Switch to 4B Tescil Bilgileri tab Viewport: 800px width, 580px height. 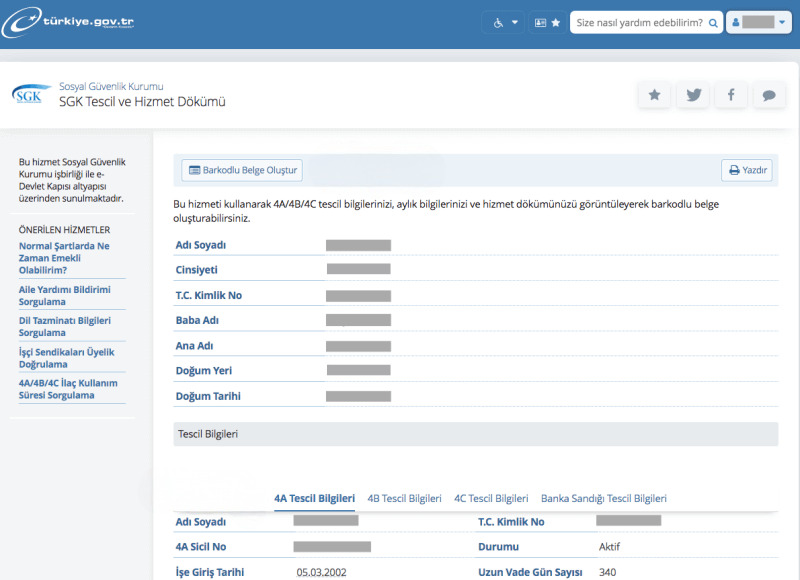[x=404, y=498]
